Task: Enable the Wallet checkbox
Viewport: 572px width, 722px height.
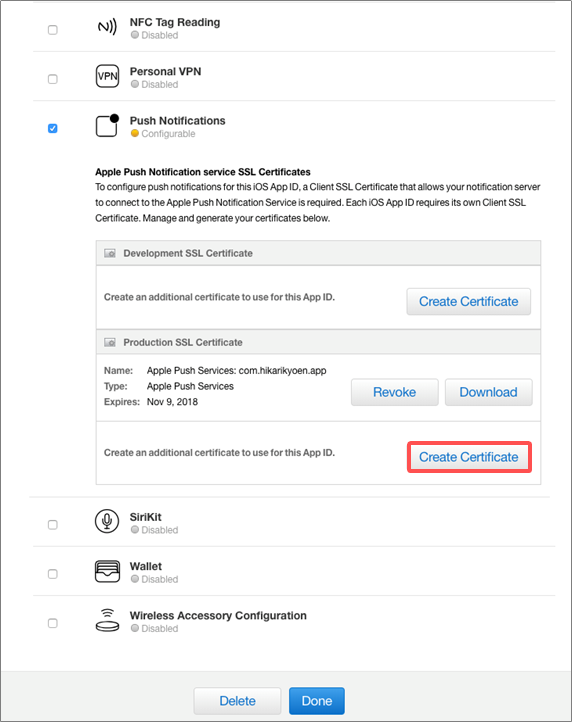Action: [x=53, y=574]
